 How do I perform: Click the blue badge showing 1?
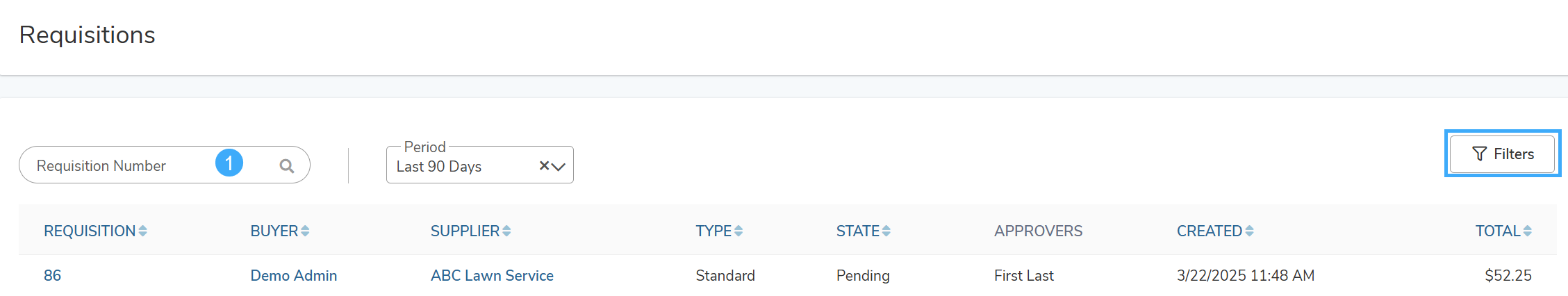[229, 163]
